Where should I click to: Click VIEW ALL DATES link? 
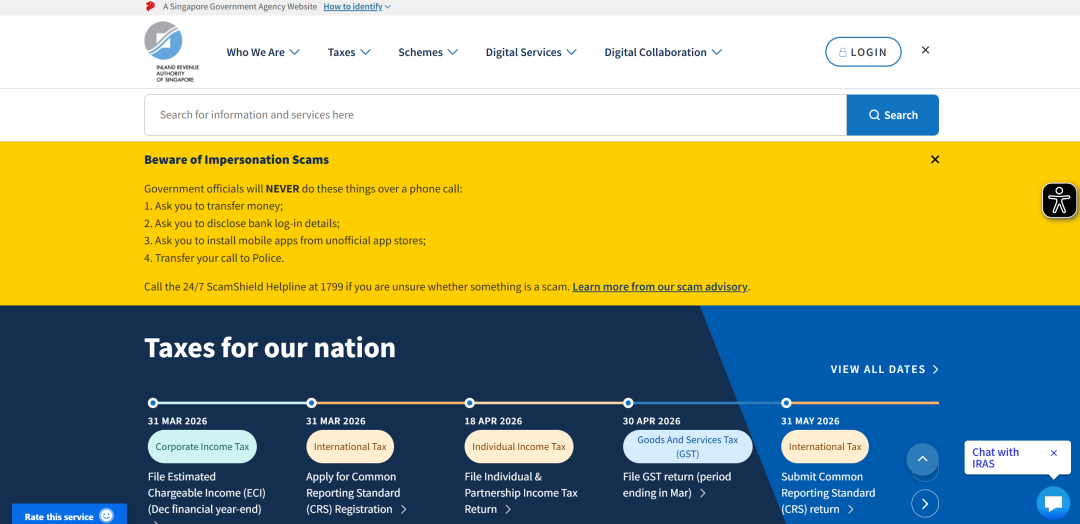tap(884, 369)
